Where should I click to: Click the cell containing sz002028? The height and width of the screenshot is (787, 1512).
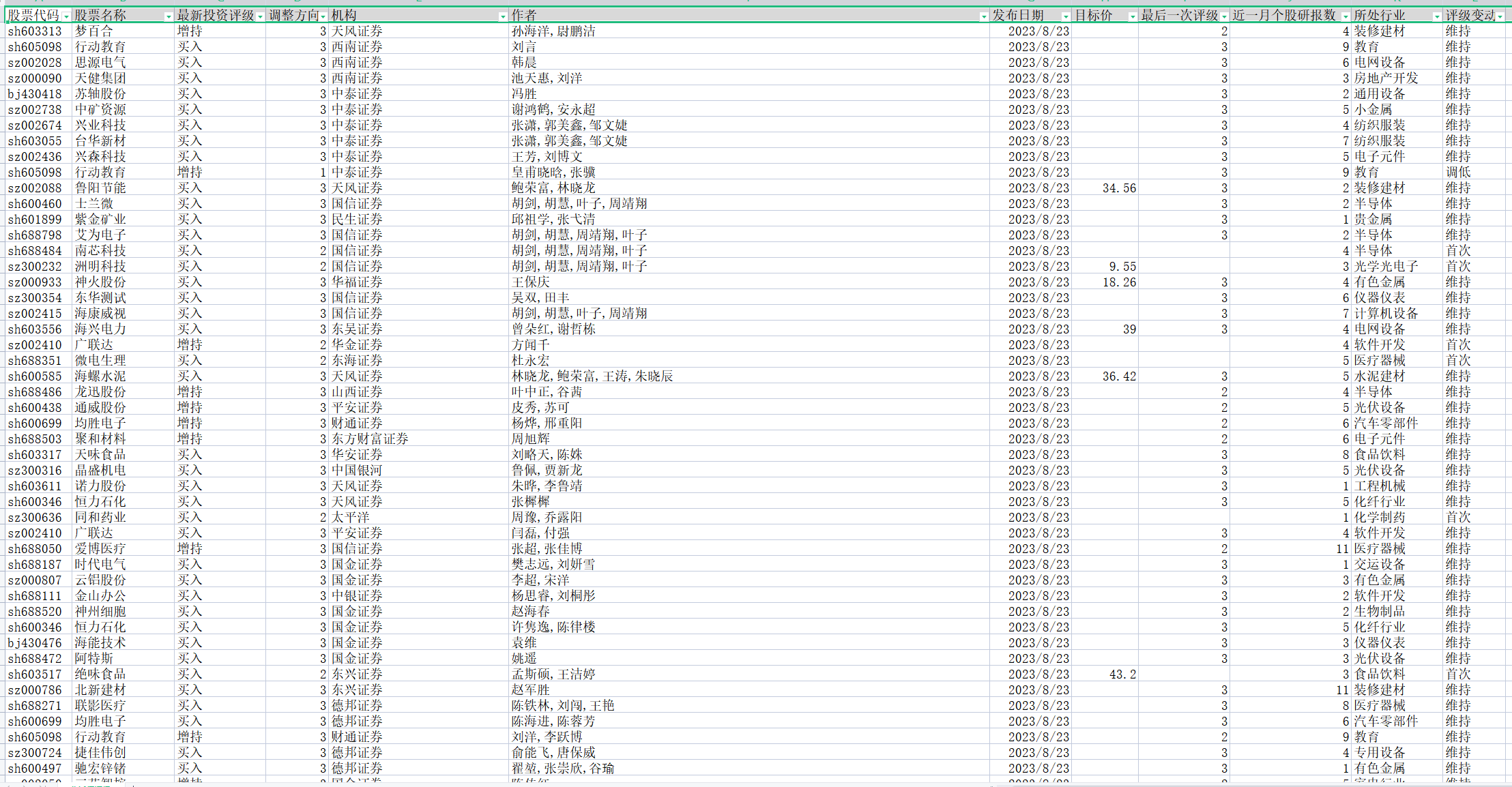point(38,63)
